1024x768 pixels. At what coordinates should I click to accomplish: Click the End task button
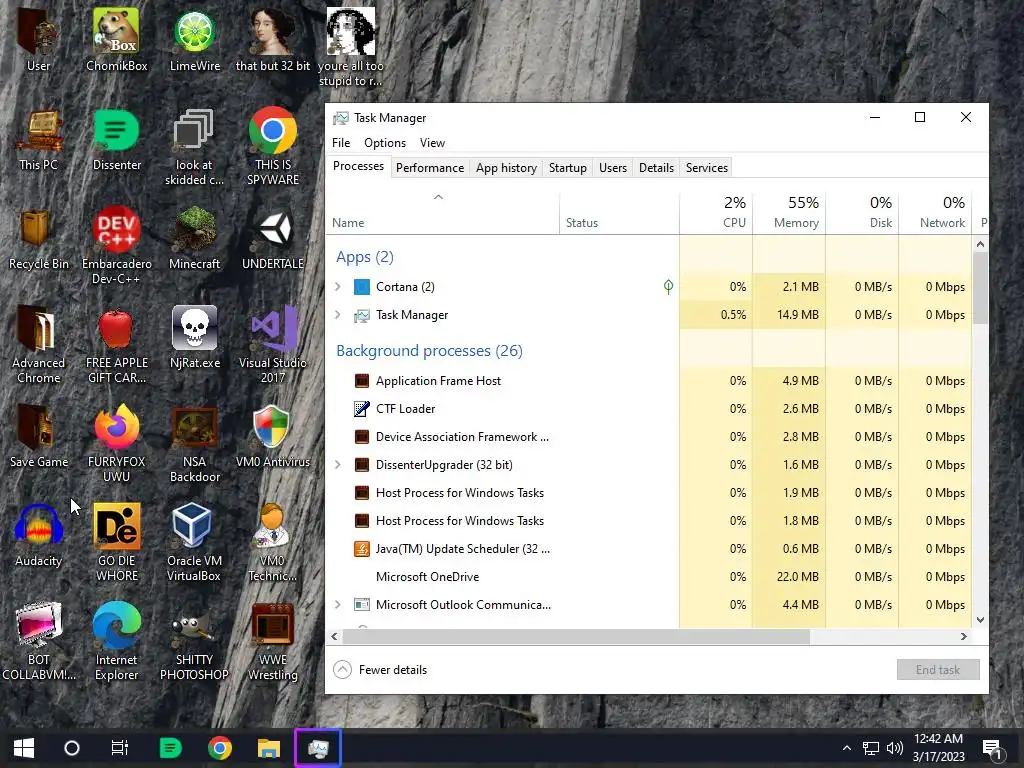(938, 669)
